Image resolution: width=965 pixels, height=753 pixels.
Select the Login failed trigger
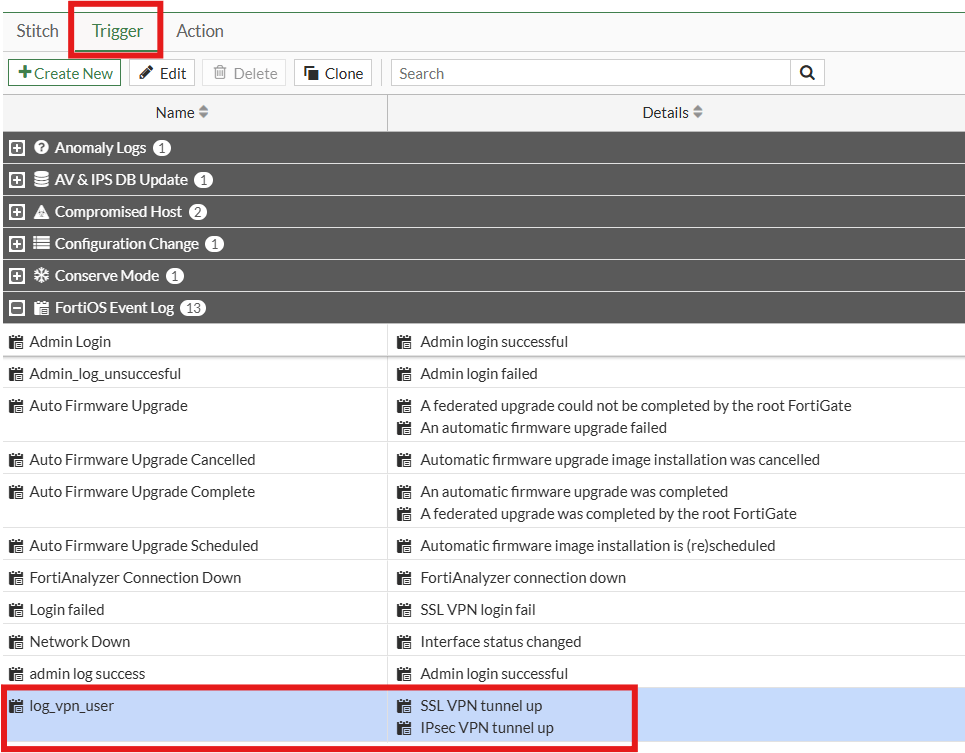pos(67,610)
